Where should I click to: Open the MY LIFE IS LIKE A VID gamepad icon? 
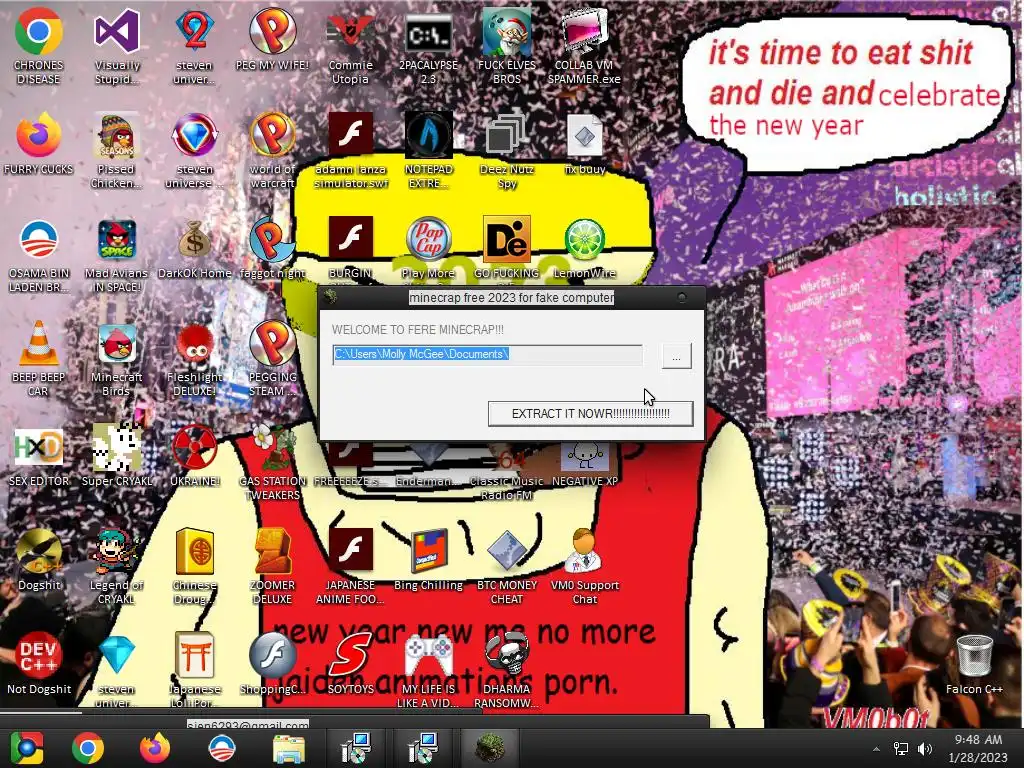tap(428, 656)
